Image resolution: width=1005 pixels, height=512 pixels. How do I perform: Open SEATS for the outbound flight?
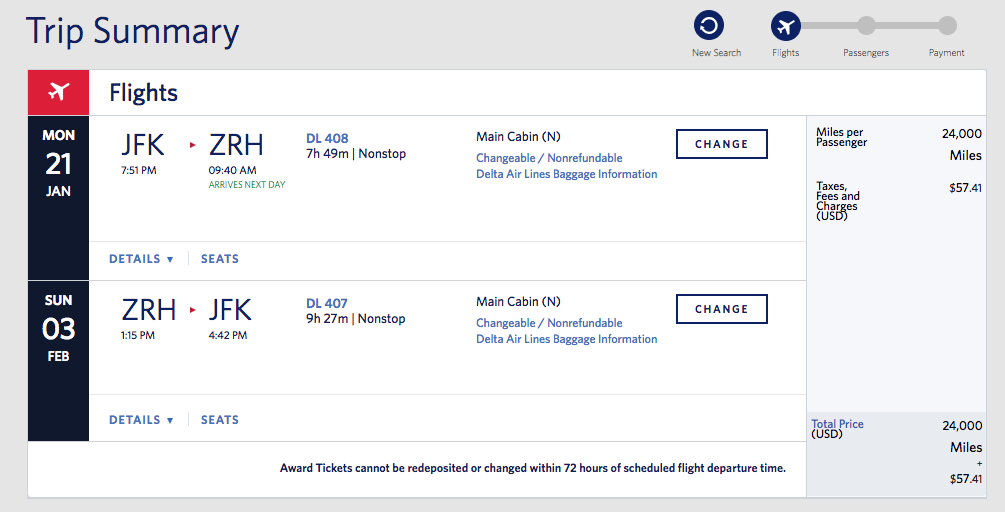[220, 259]
